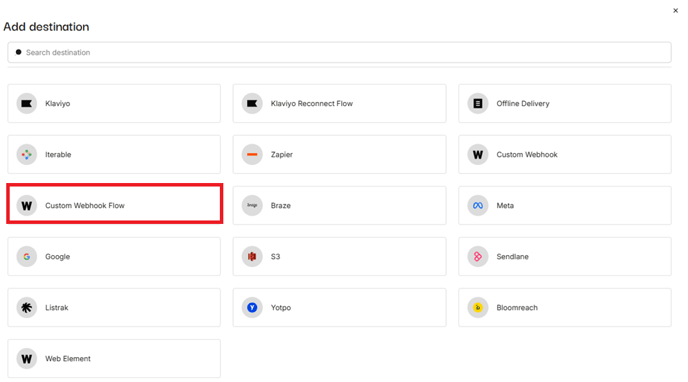Click the Listrak starburst icon
Screen dimensions: 688x382
tap(27, 307)
